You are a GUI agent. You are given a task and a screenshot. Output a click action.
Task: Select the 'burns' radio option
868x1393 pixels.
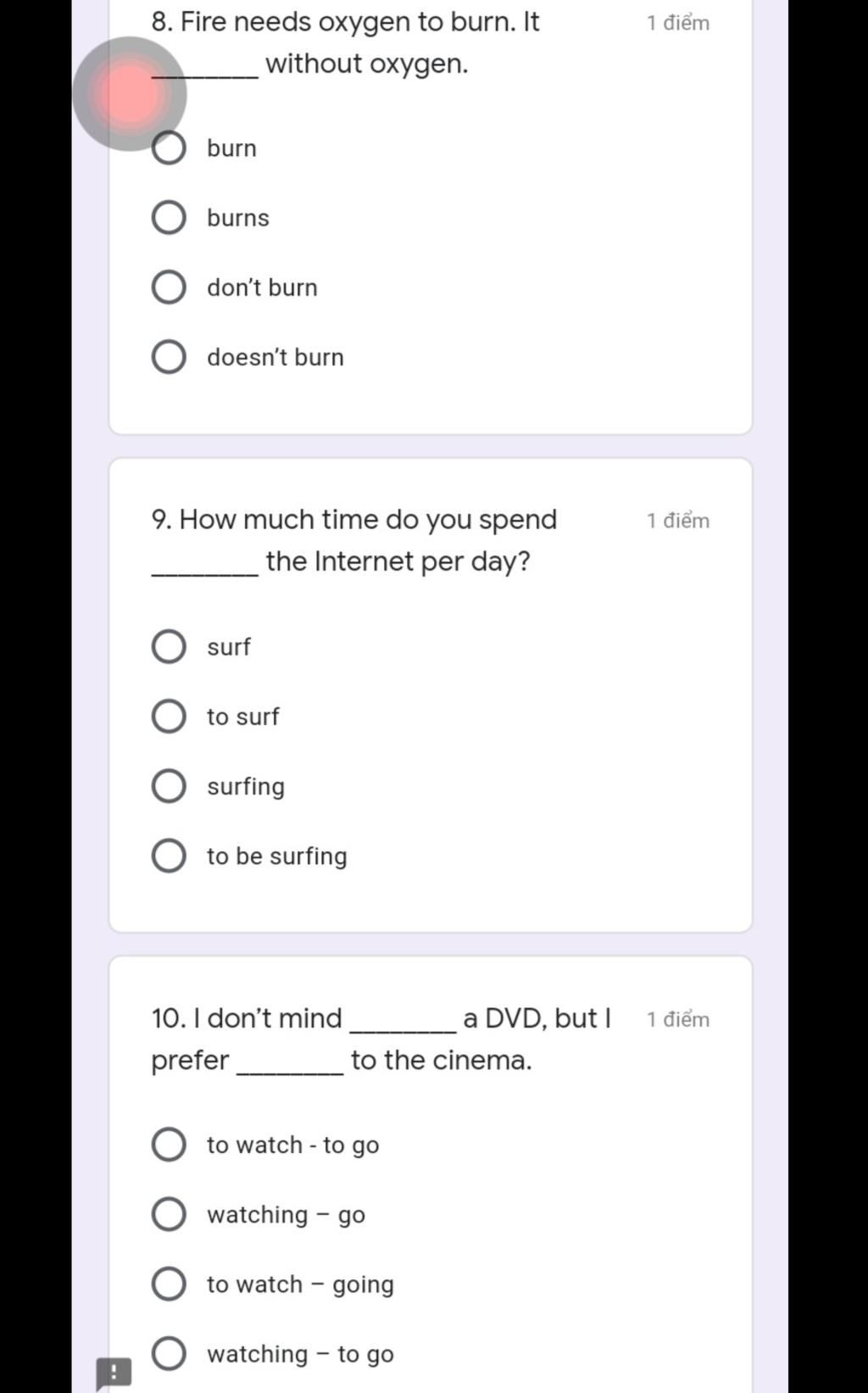pos(169,218)
